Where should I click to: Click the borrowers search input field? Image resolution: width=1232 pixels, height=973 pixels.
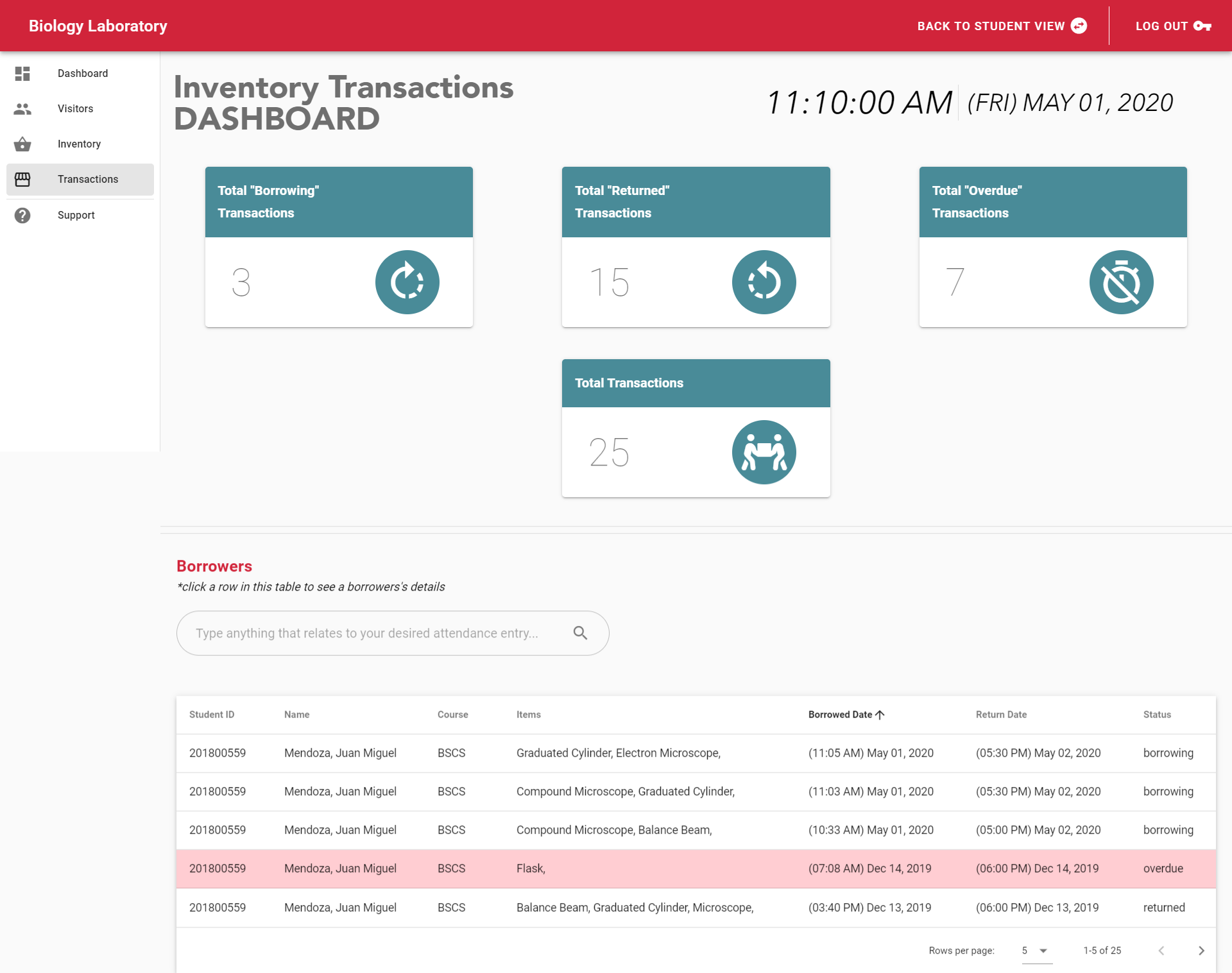pos(367,633)
